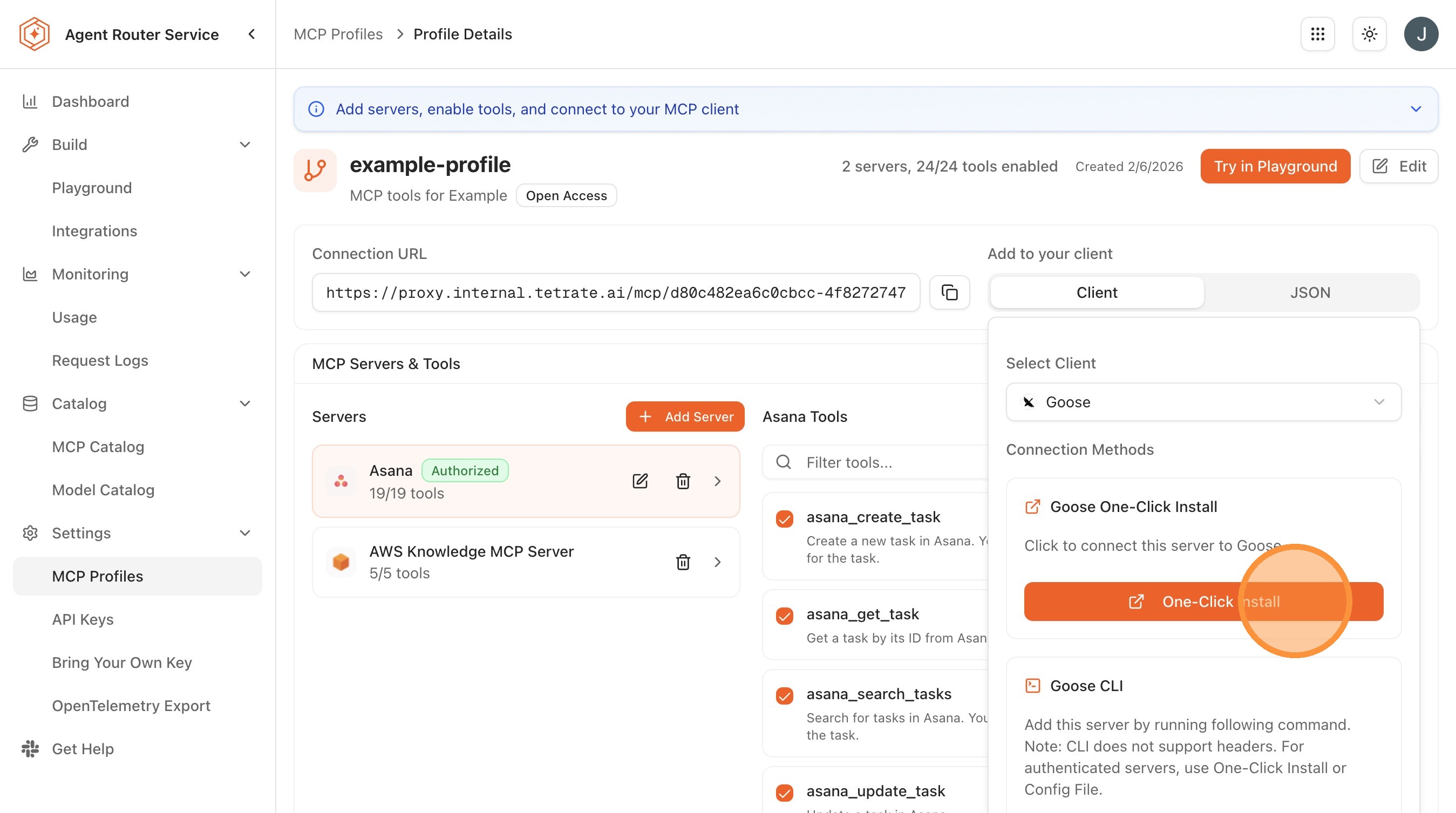
Task: Collapse the Settings section
Action: 245,533
